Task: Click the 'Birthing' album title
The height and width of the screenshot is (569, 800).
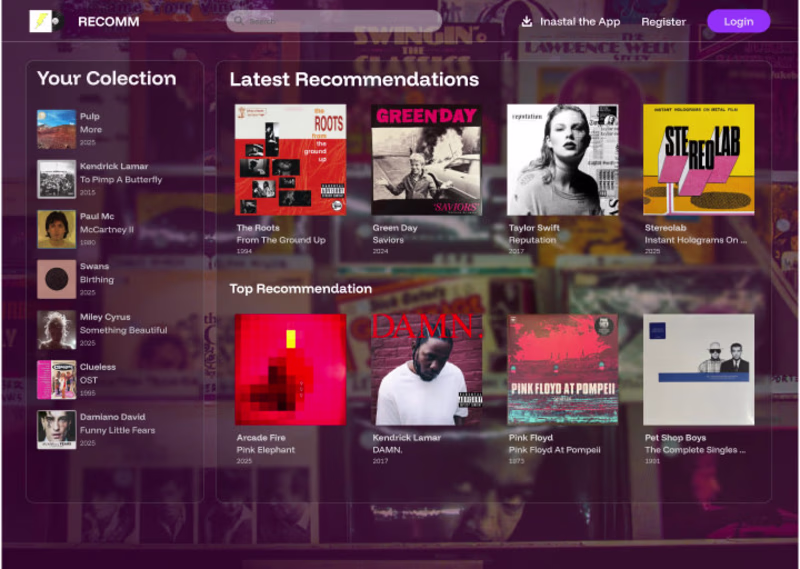Action: click(97, 280)
